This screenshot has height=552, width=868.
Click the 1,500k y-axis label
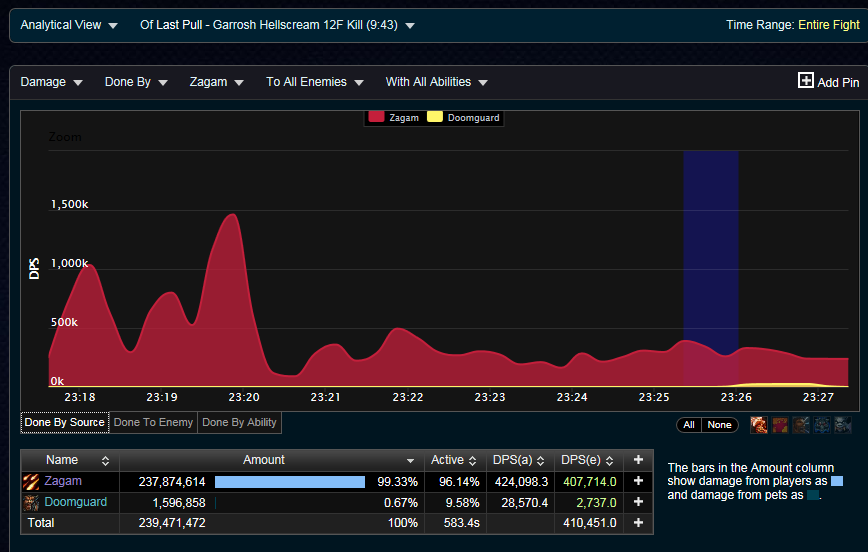[x=70, y=204]
